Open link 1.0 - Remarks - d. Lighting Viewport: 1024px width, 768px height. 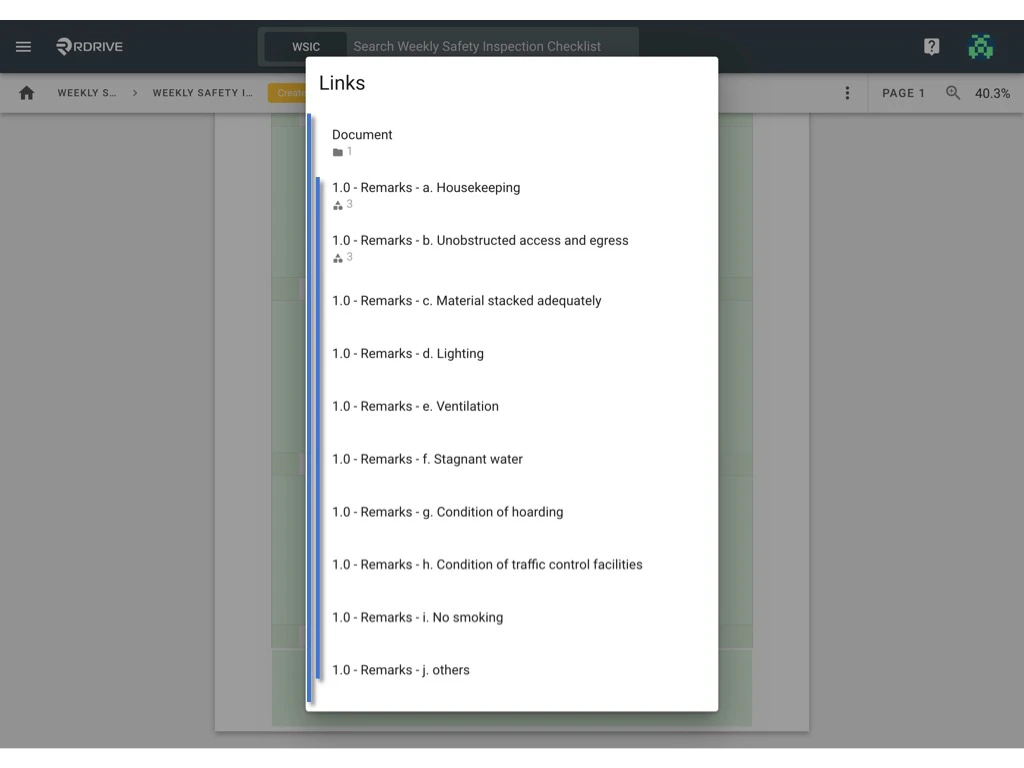pyautogui.click(x=408, y=353)
